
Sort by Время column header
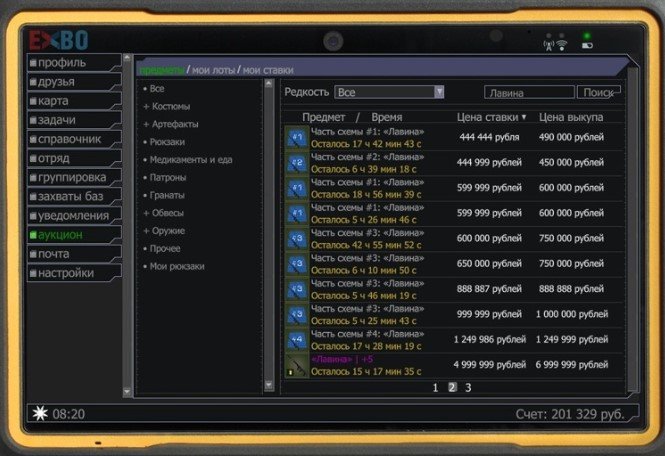pyautogui.click(x=386, y=117)
